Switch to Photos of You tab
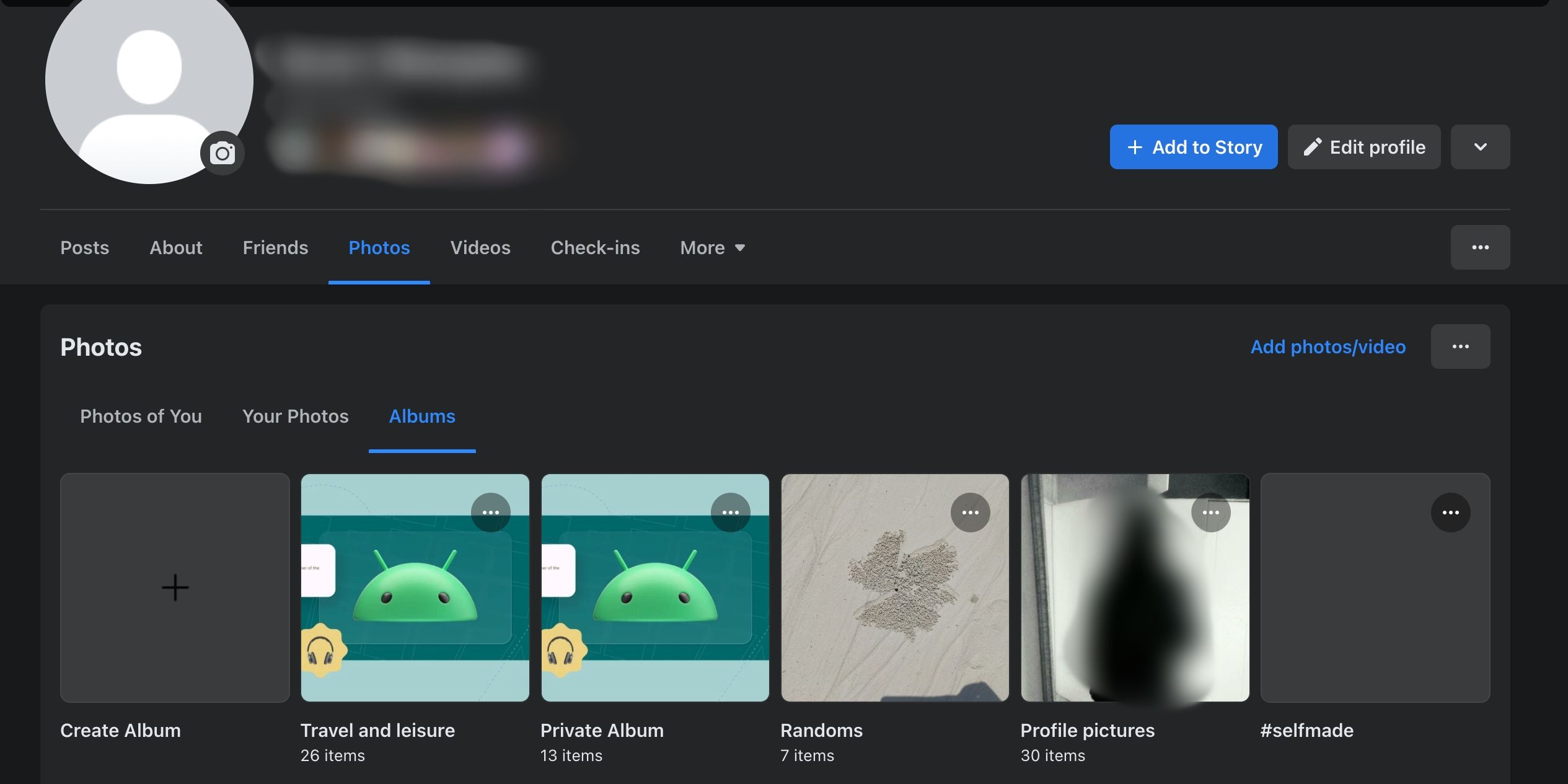1568x784 pixels. click(x=141, y=416)
